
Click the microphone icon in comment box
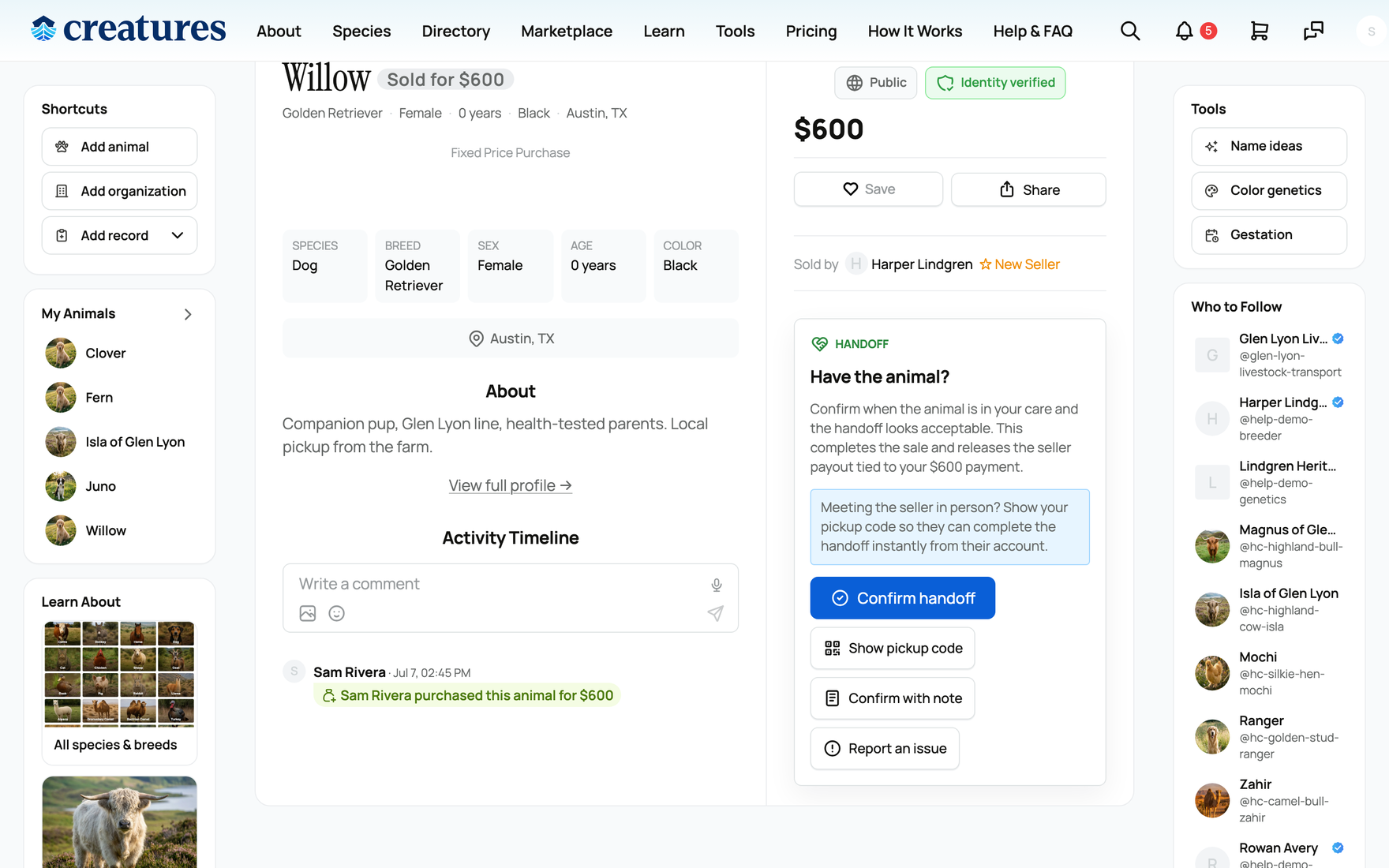click(x=716, y=585)
